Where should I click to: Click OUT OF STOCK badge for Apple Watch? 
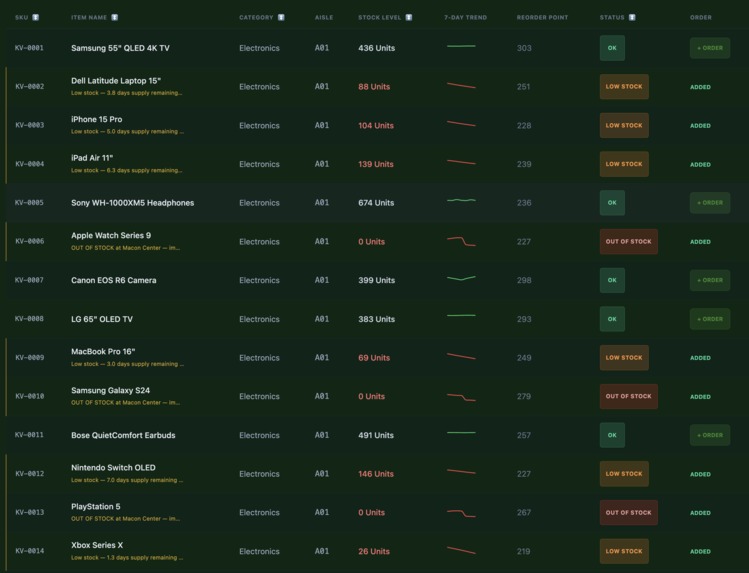[629, 242]
